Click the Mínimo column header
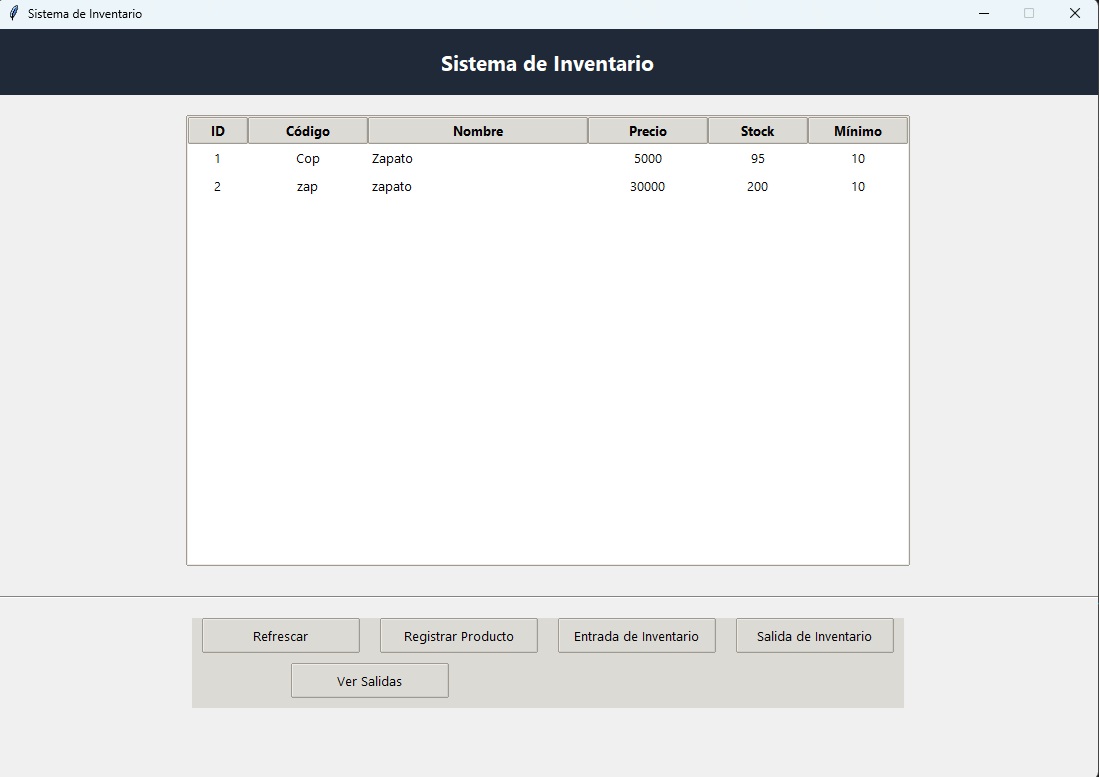Screen dimensions: 1099x777 click(857, 130)
